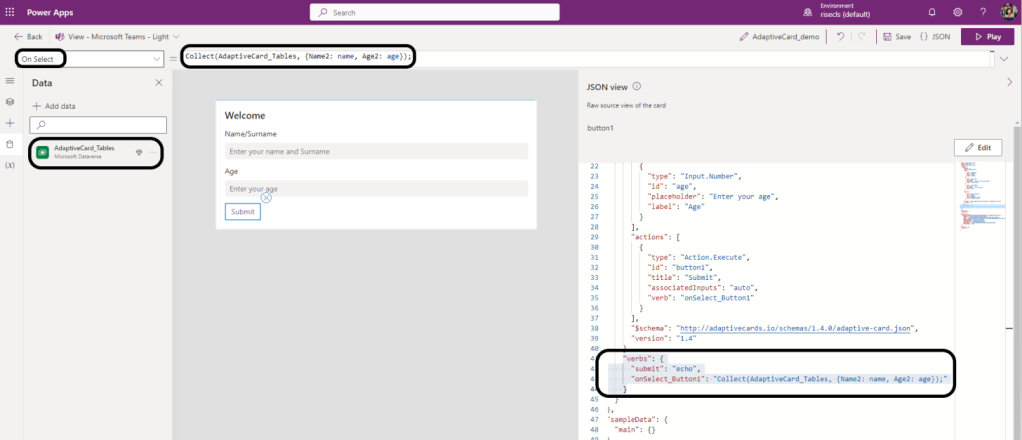1022x440 pixels.
Task: Open the Variables pane in sidebar
Action: click(x=10, y=164)
